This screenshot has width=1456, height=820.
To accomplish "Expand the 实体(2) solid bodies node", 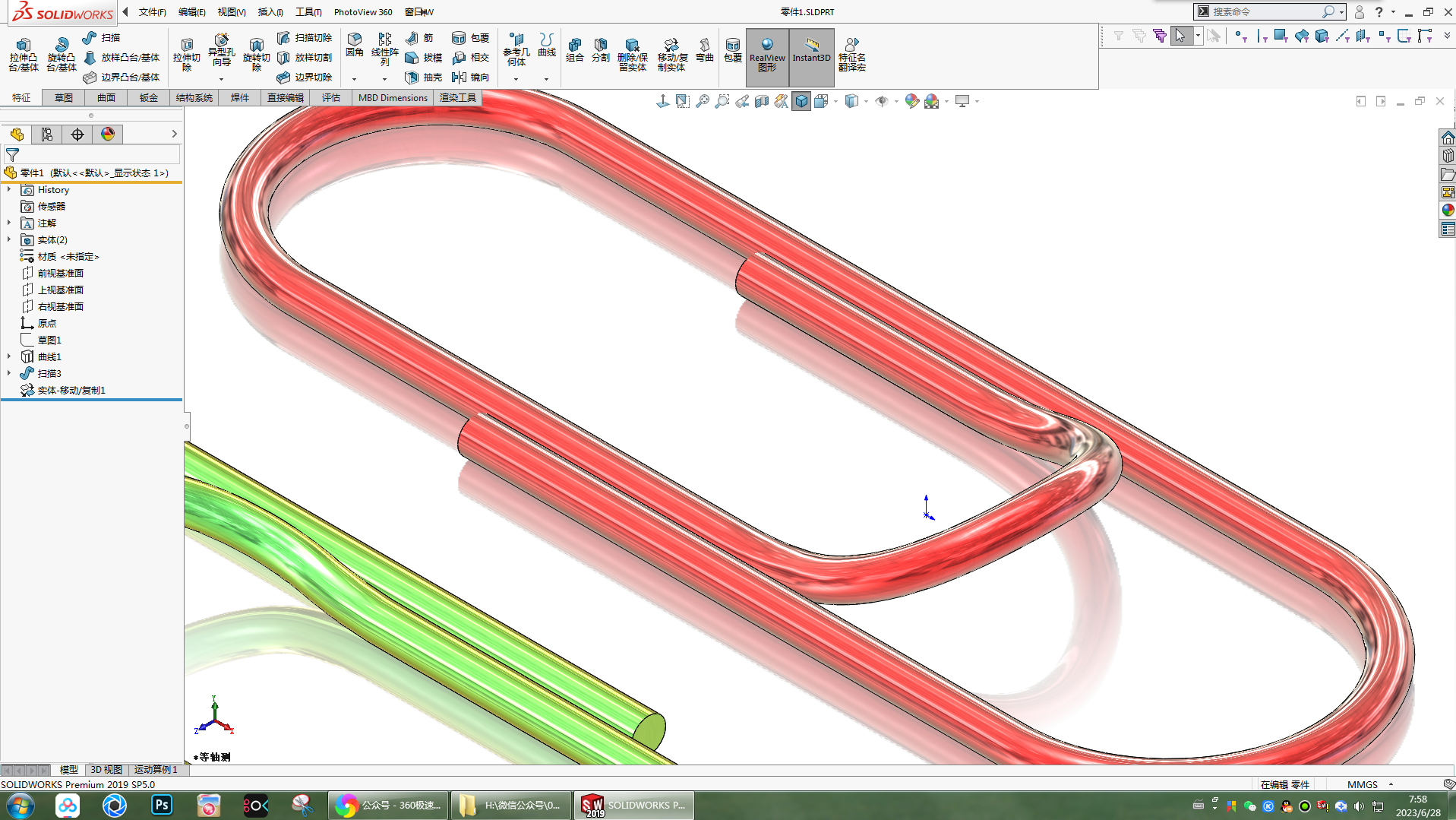I will point(9,239).
